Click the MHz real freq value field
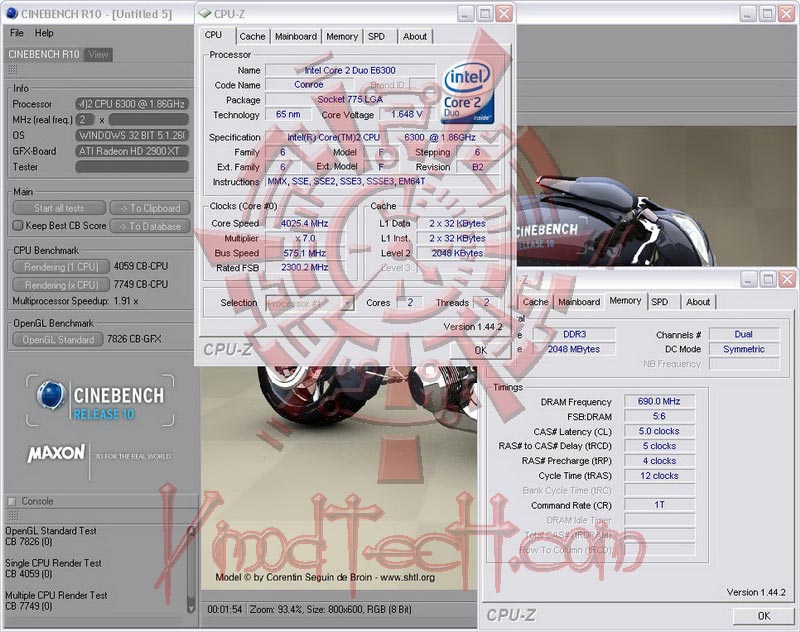Screen dimensions: 800x632 (84, 120)
